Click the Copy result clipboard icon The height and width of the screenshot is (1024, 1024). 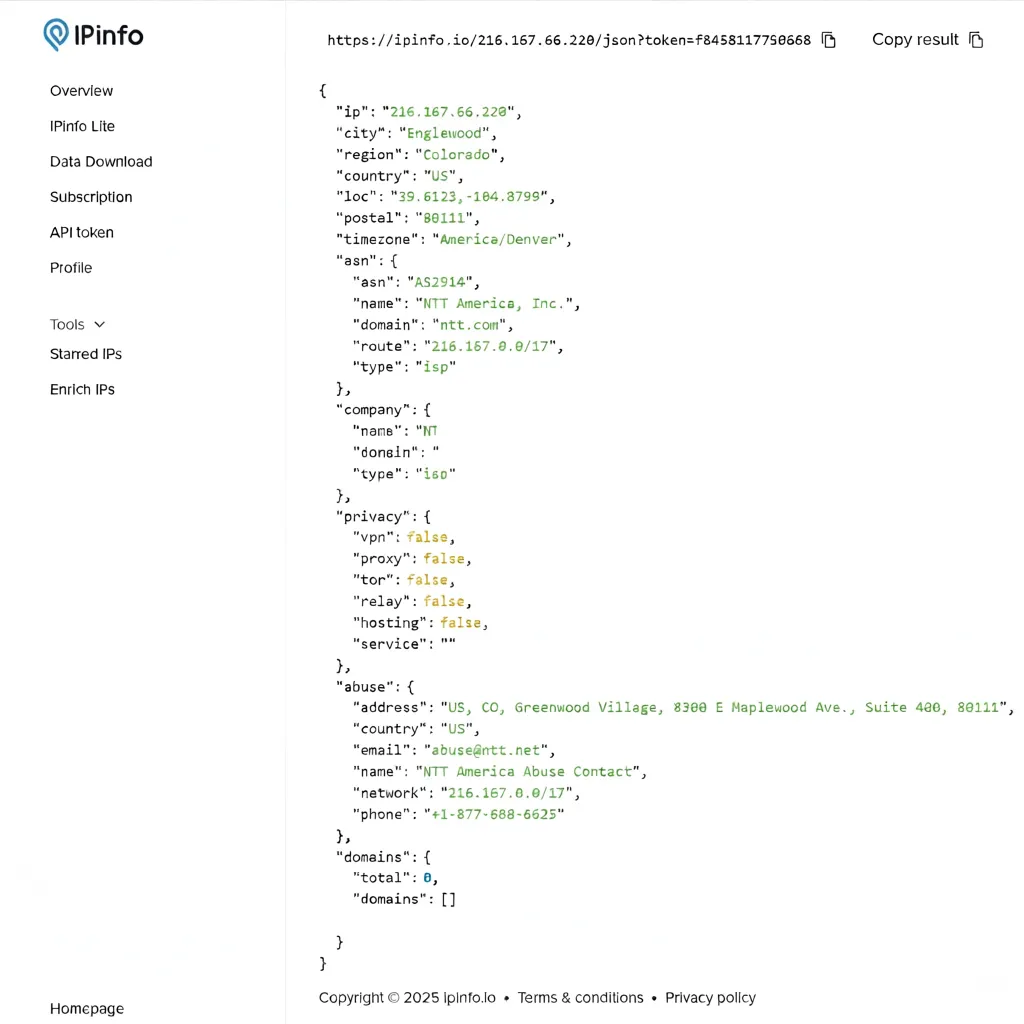point(976,40)
